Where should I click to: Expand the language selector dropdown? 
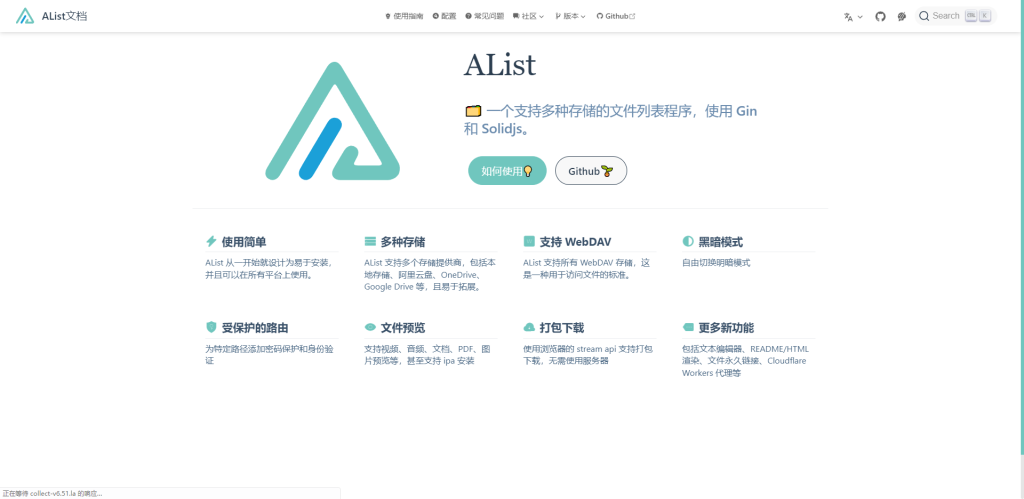pyautogui.click(x=853, y=16)
